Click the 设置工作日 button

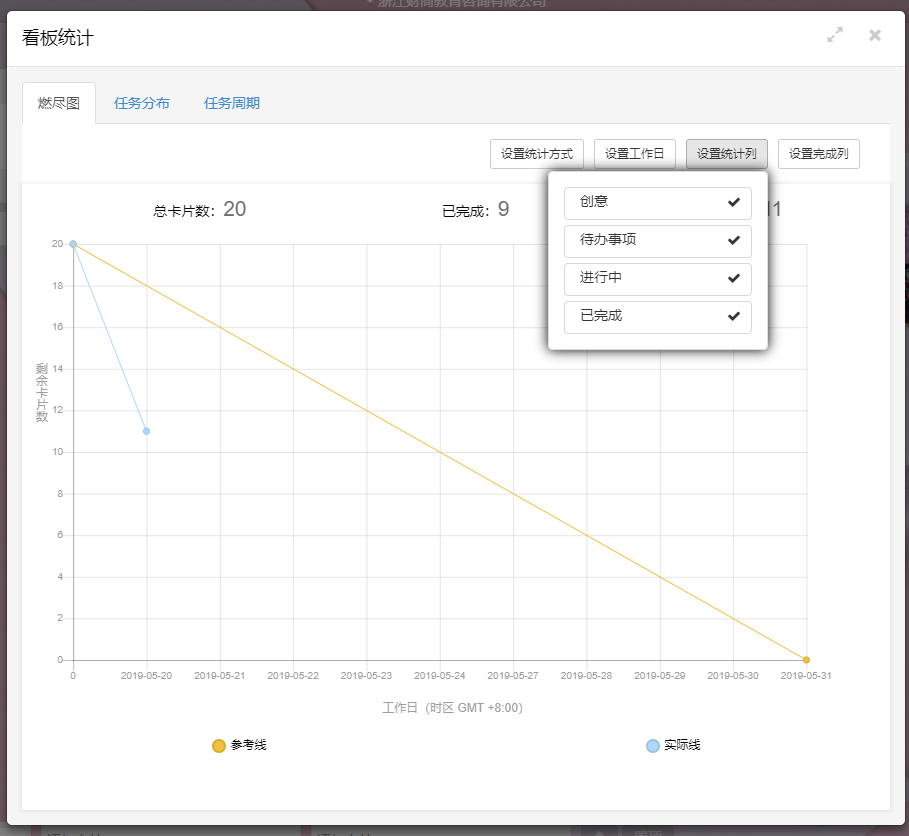[x=635, y=154]
